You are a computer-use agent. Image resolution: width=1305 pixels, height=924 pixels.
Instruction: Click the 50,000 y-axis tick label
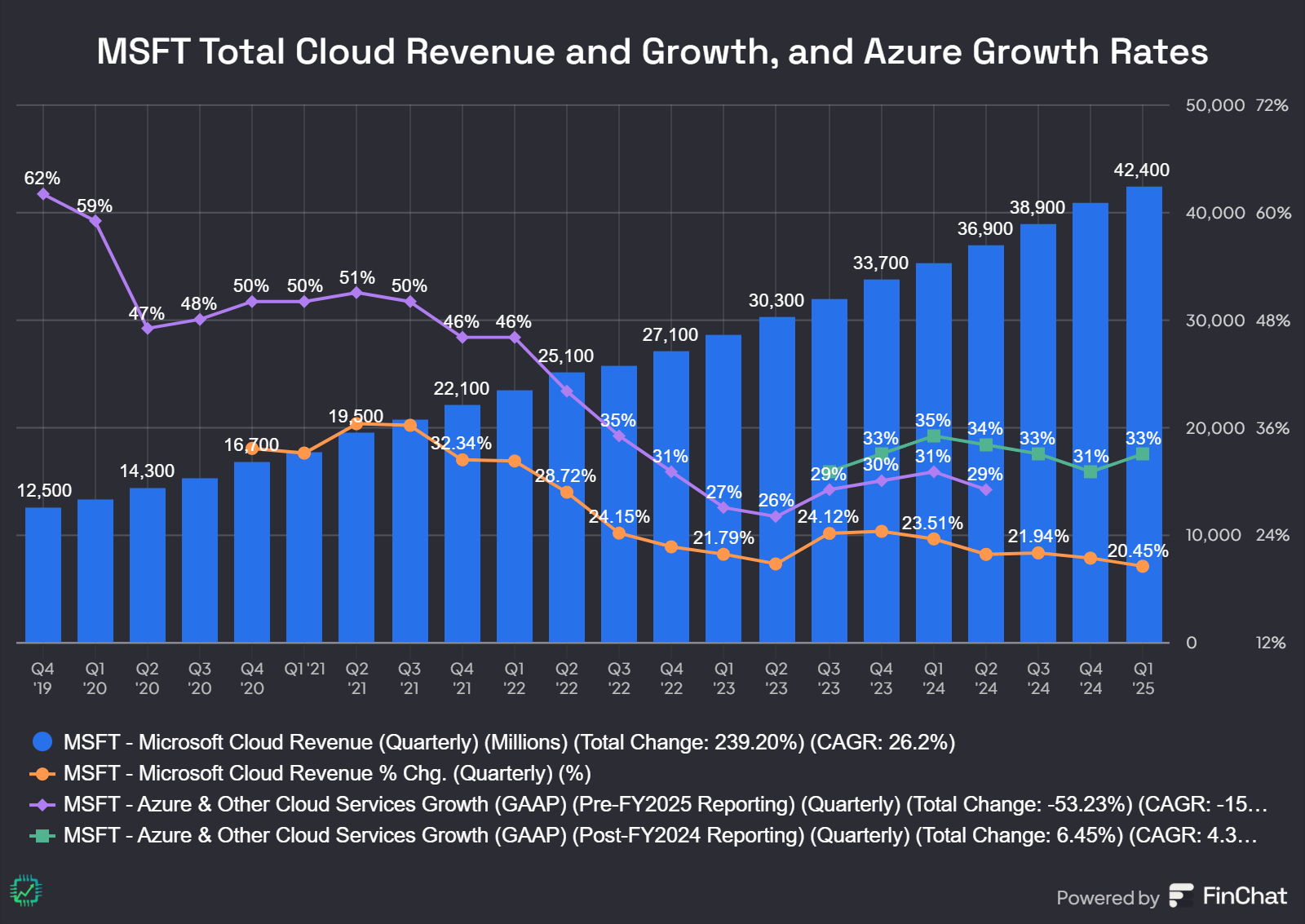tap(1214, 105)
